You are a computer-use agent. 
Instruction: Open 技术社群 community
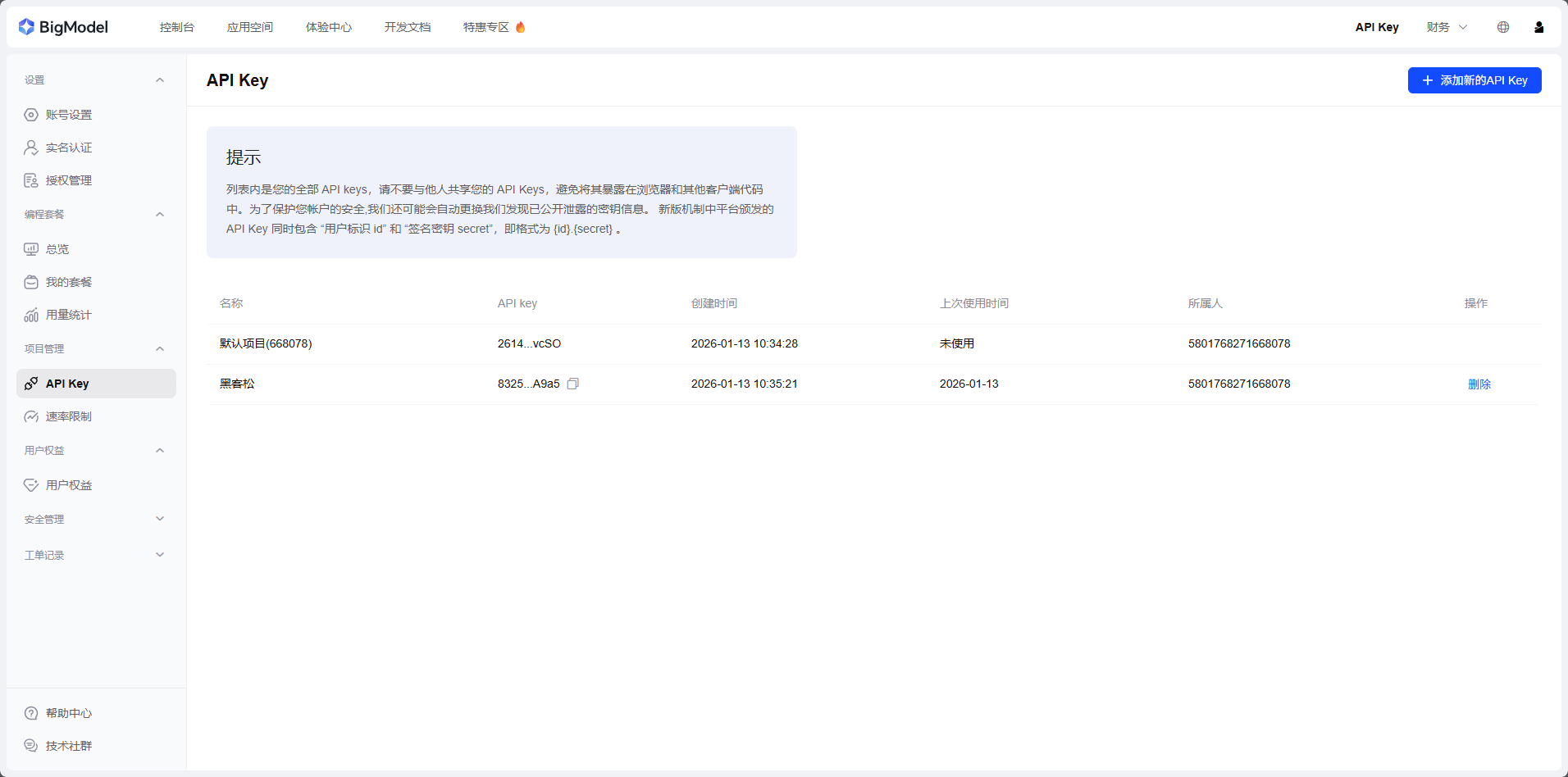(x=68, y=746)
